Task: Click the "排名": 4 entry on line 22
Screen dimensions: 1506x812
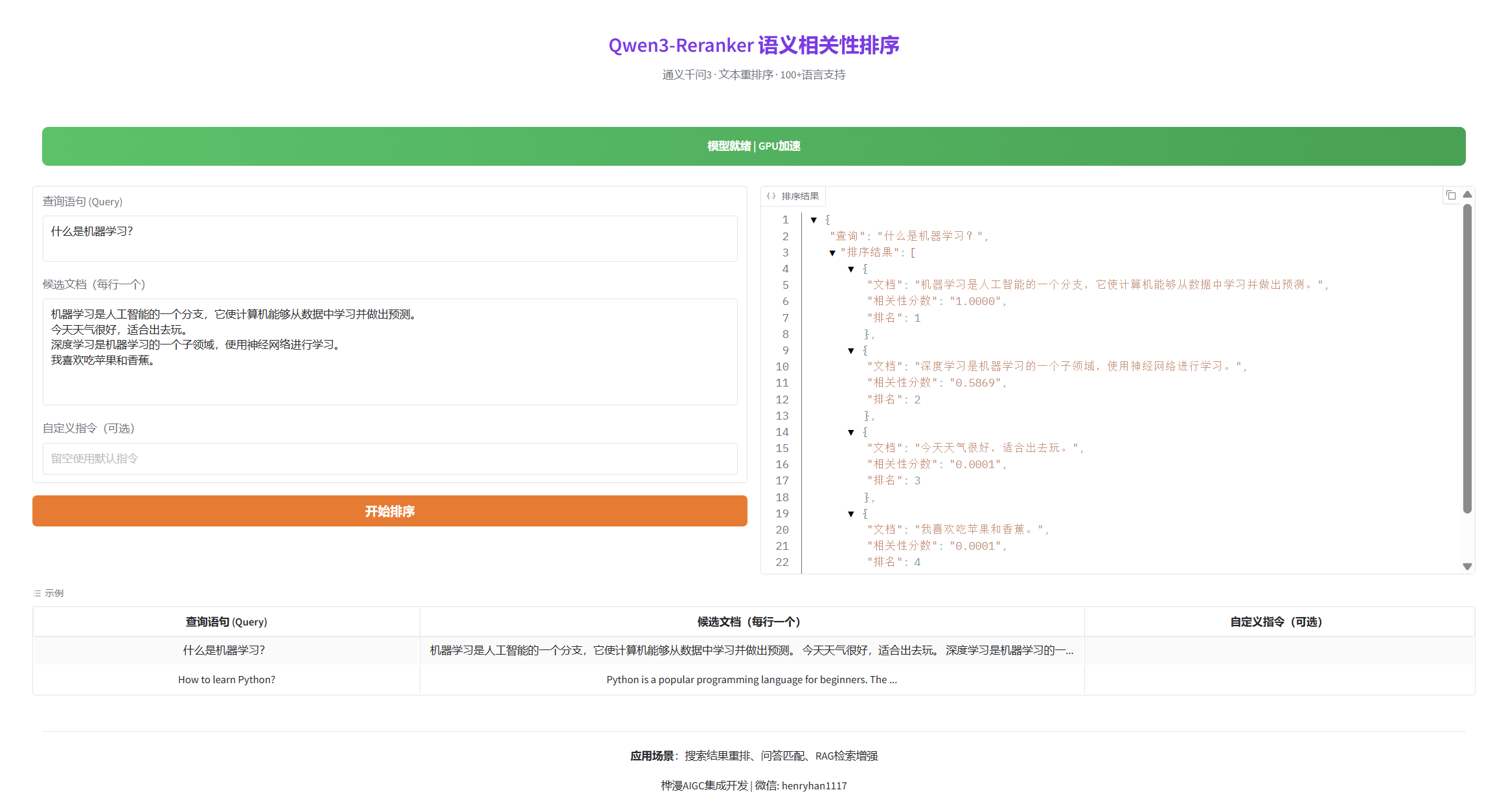Action: pyautogui.click(x=894, y=562)
